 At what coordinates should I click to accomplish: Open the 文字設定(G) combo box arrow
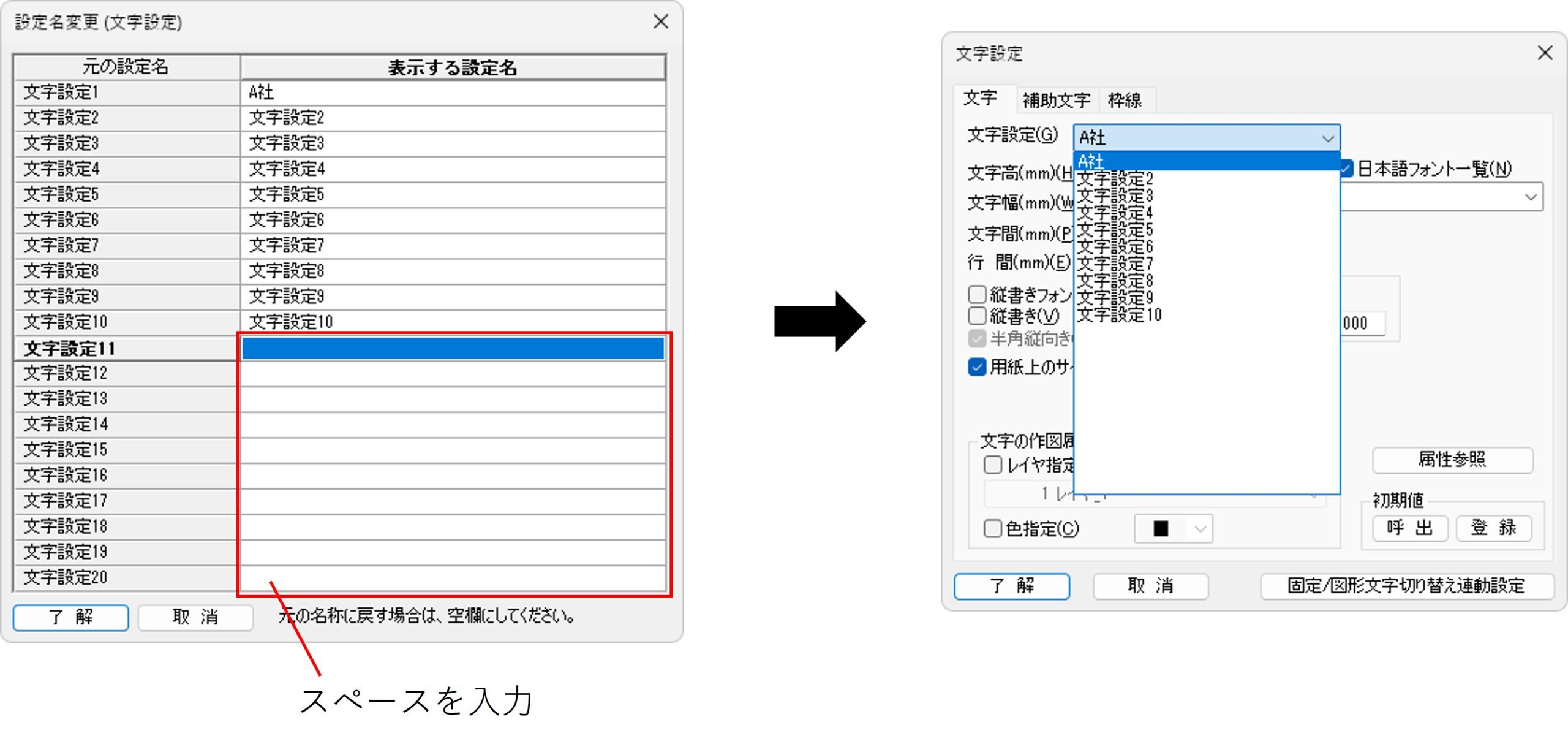(x=1327, y=139)
